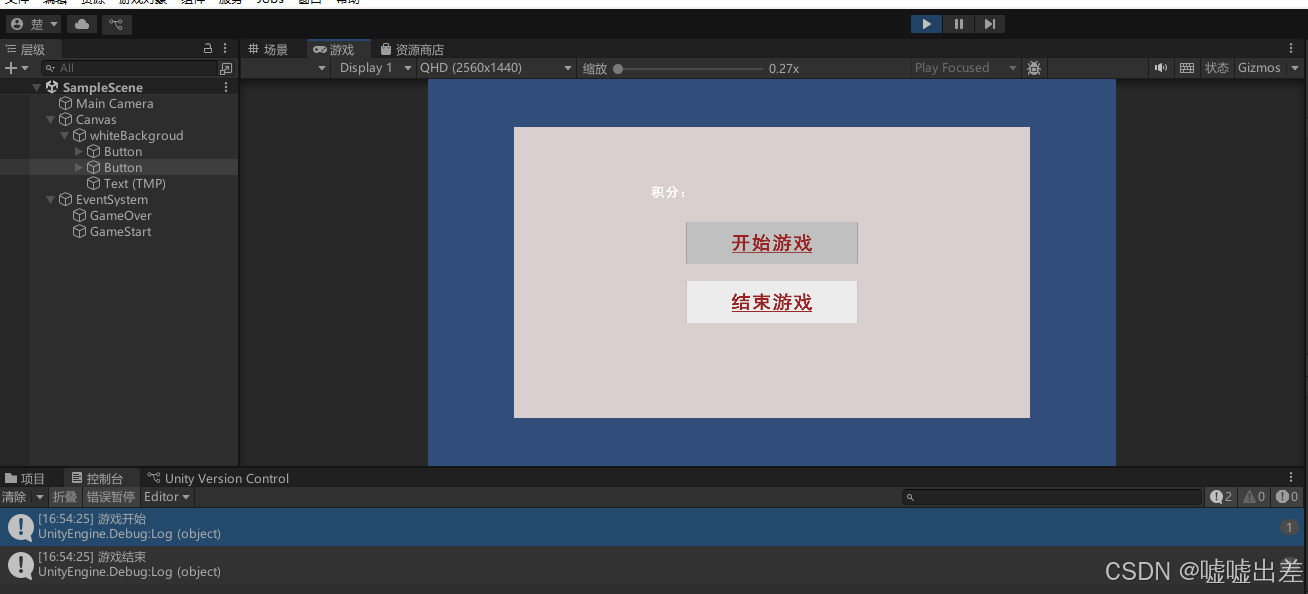Click the 结束游戏 button in game view

tap(772, 302)
